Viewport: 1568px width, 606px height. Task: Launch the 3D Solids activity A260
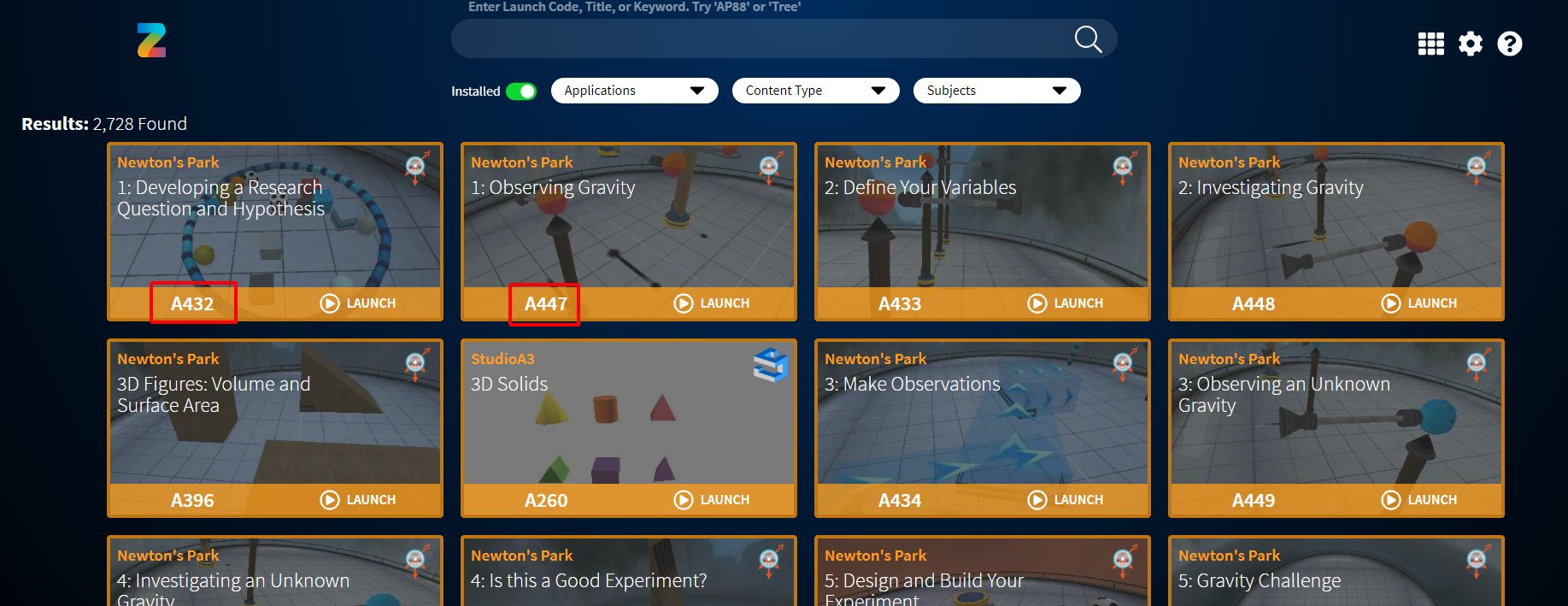pyautogui.click(x=712, y=500)
